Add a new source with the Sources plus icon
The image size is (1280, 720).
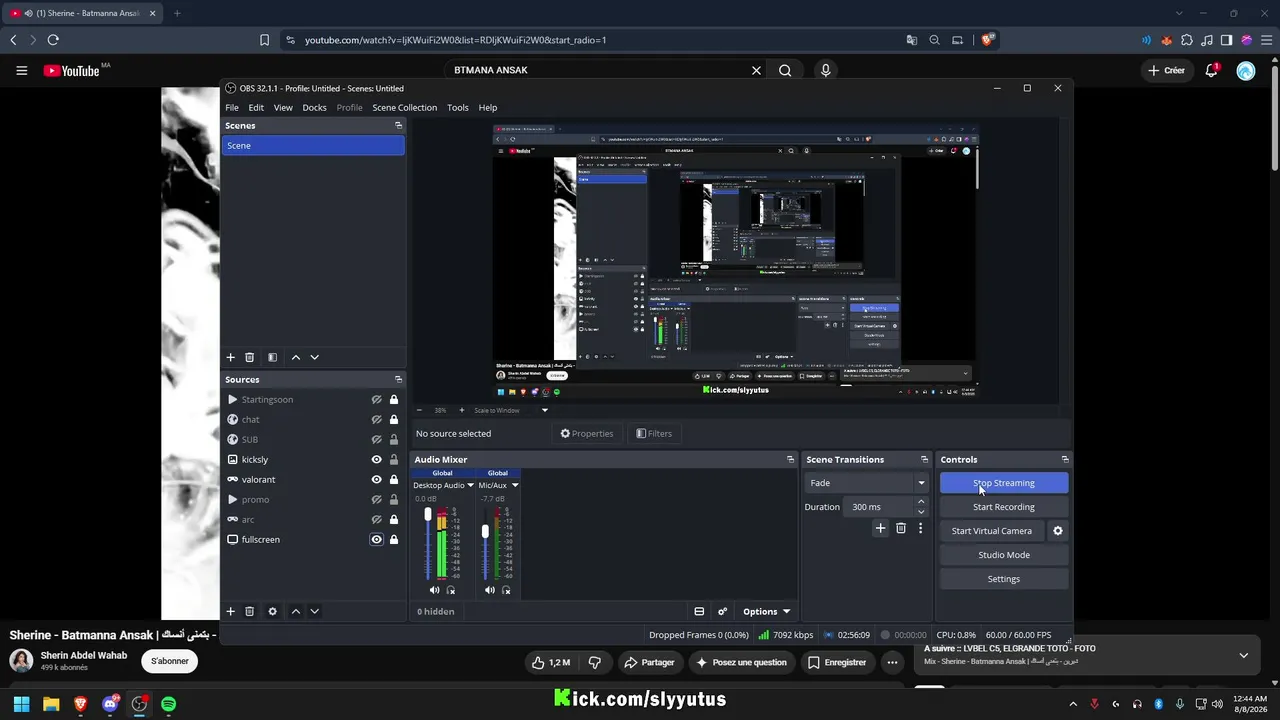point(230,611)
